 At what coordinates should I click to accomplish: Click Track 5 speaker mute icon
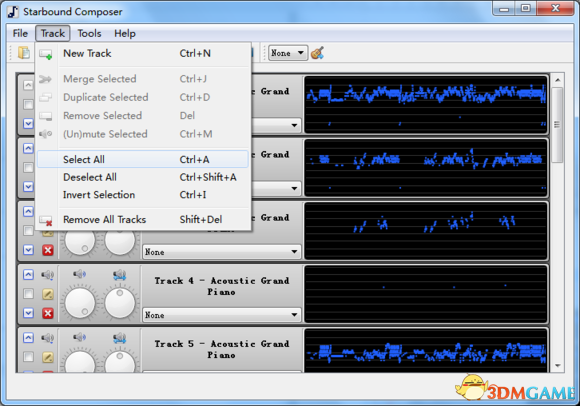click(x=48, y=338)
